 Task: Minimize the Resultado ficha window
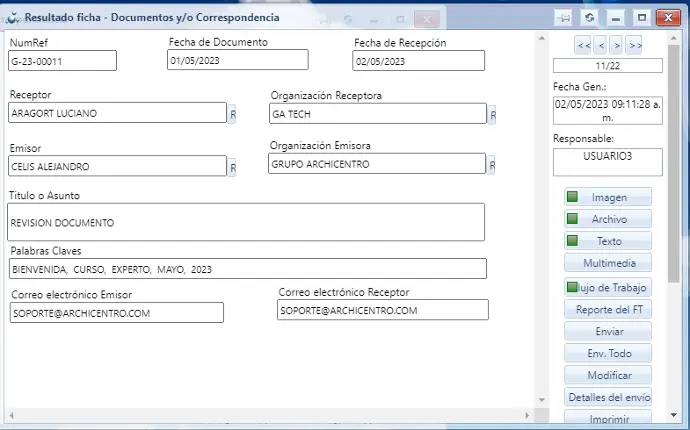pyautogui.click(x=616, y=18)
